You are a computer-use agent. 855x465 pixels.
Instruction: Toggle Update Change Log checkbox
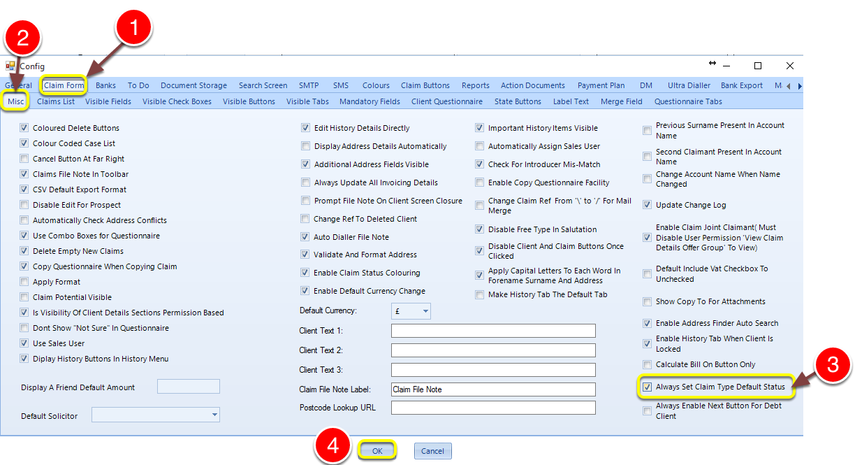647,205
